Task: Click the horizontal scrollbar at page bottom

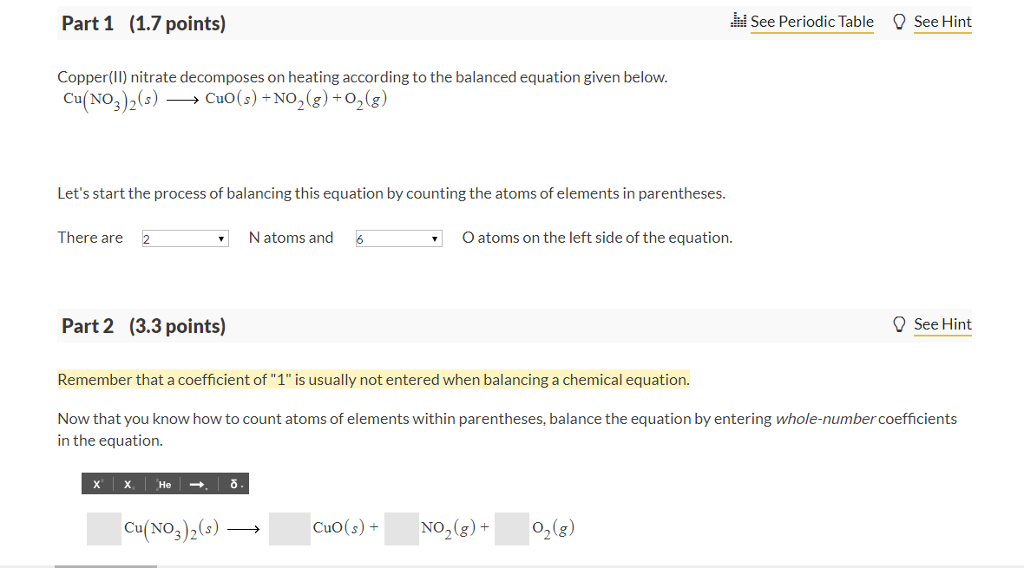Action: pos(106,566)
